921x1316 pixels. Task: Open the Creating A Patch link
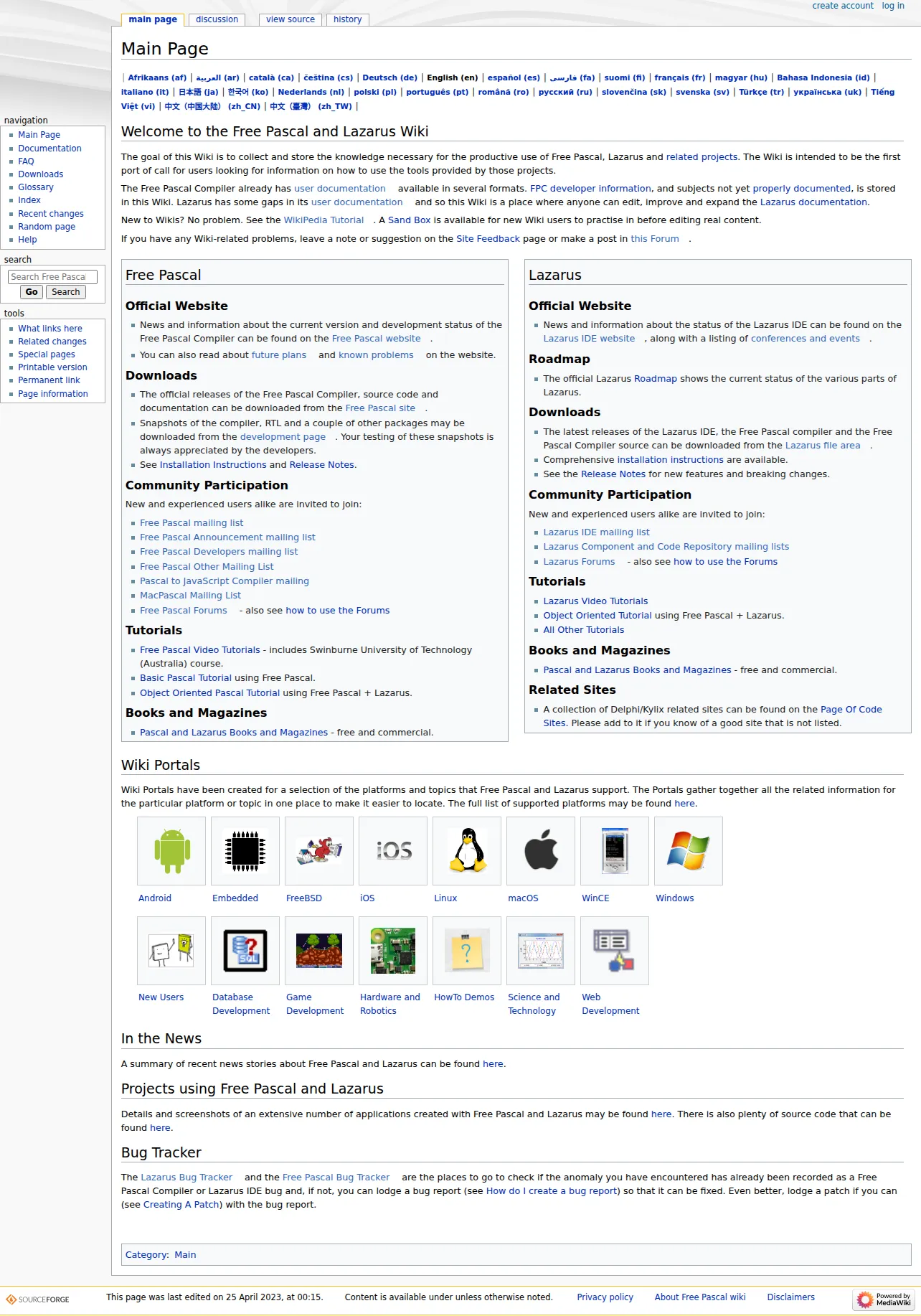pos(181,1205)
